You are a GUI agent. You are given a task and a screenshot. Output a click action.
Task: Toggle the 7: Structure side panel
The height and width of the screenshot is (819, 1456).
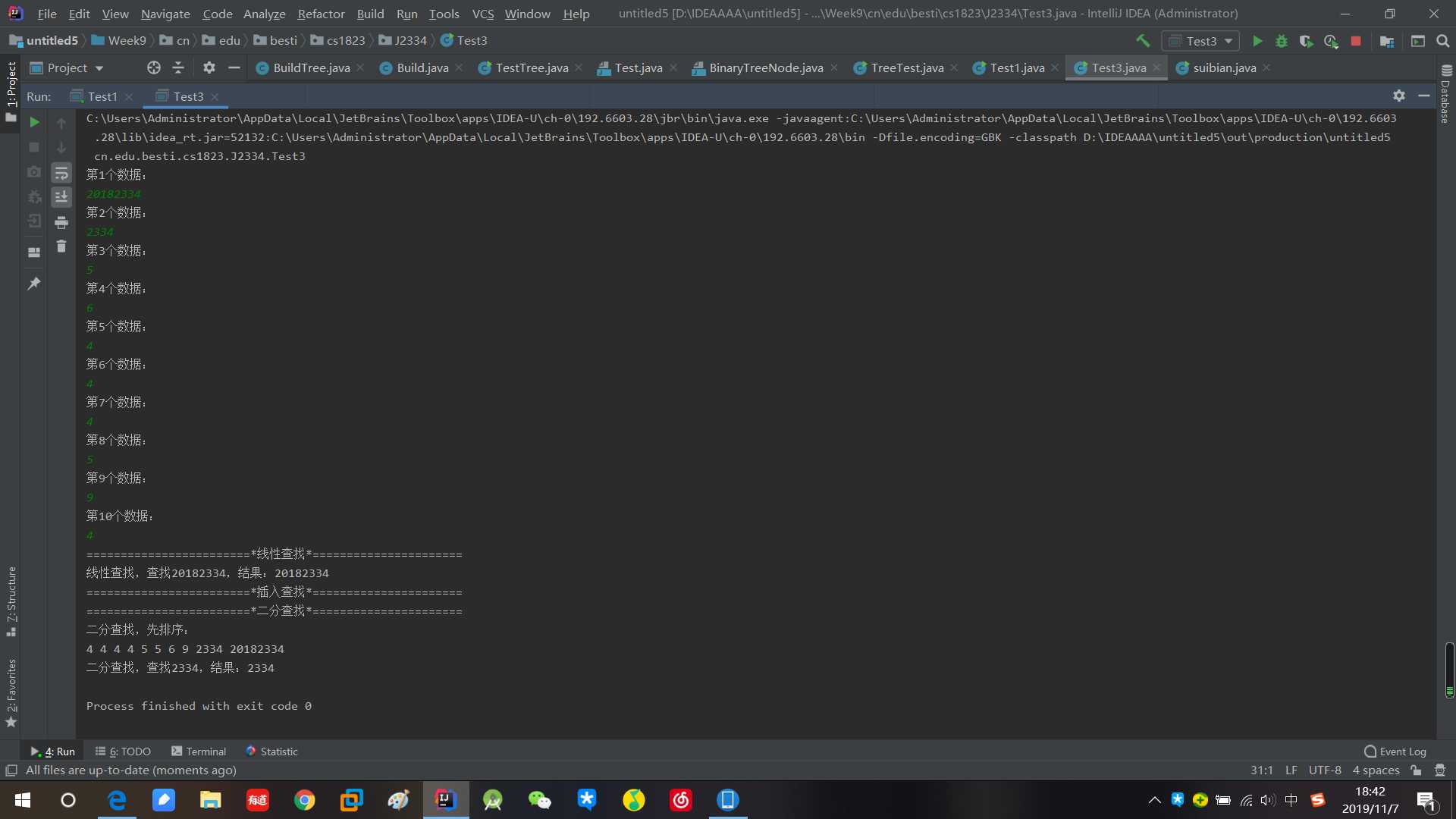click(11, 601)
